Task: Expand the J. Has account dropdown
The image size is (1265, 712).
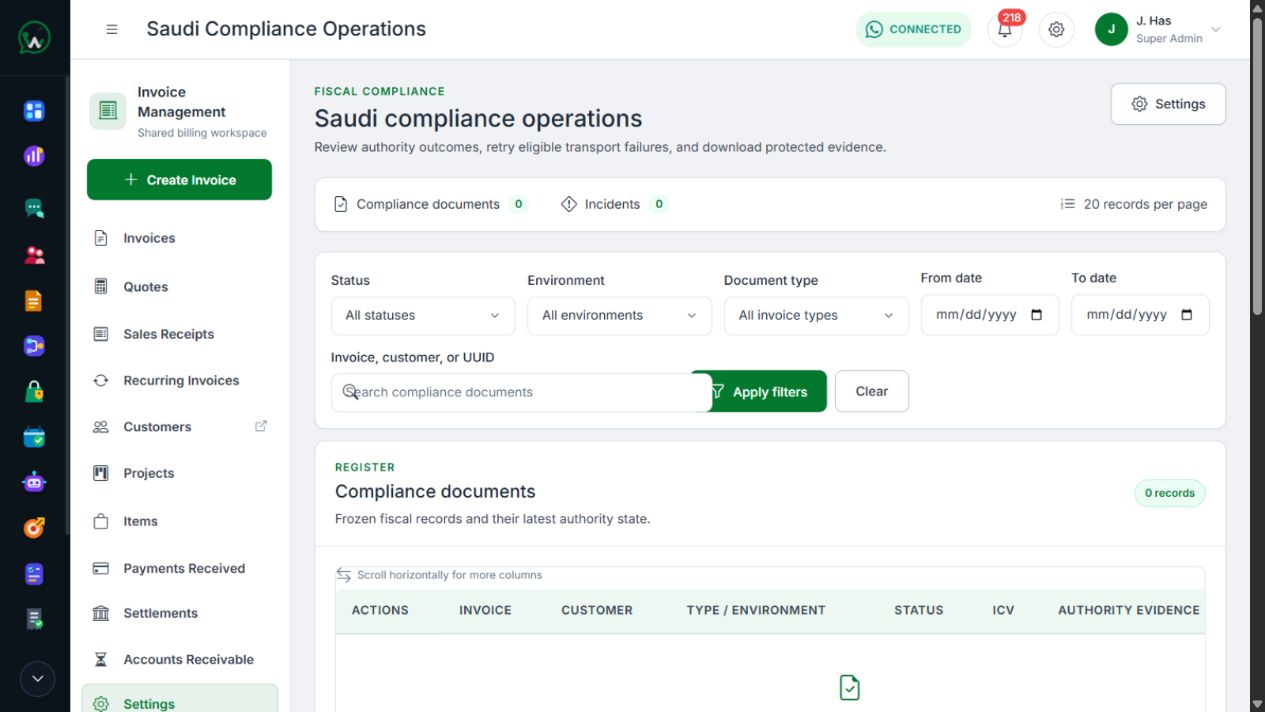Action: pyautogui.click(x=1216, y=29)
